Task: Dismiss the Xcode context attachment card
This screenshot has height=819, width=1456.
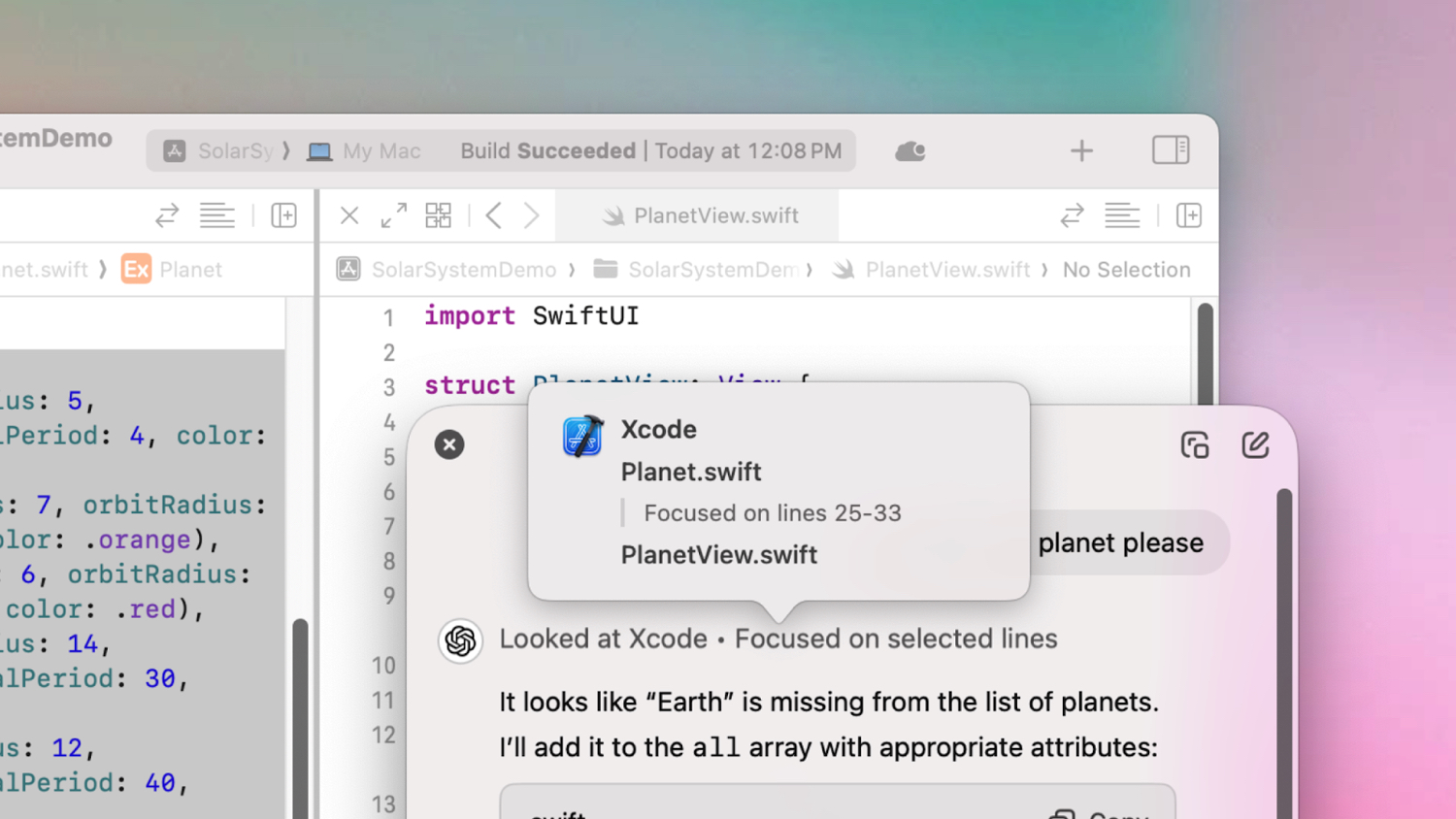Action: click(x=448, y=444)
